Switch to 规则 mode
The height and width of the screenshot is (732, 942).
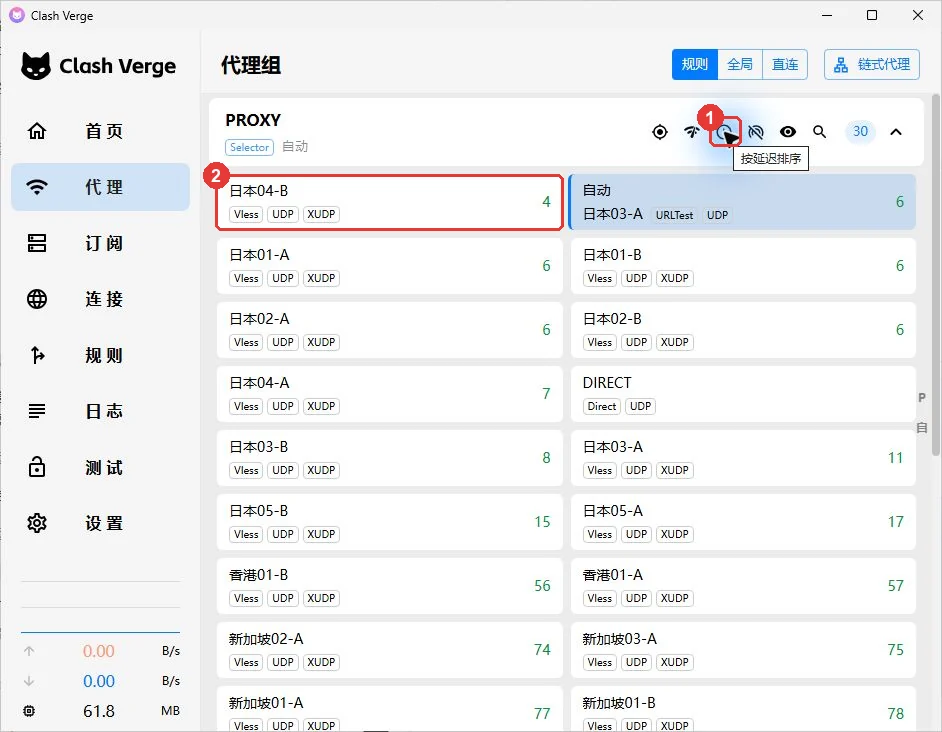[x=694, y=64]
